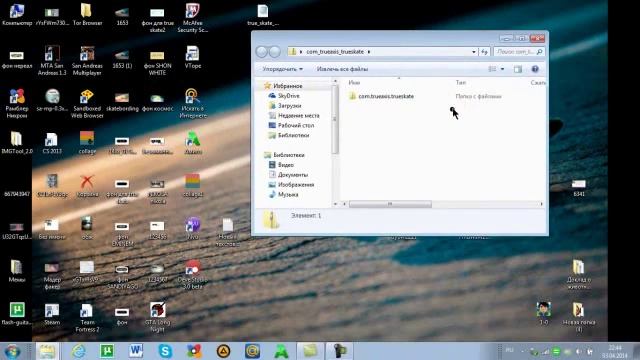Select the IMGTool_2.0 folder on desktop
The height and width of the screenshot is (360, 640).
(x=17, y=142)
